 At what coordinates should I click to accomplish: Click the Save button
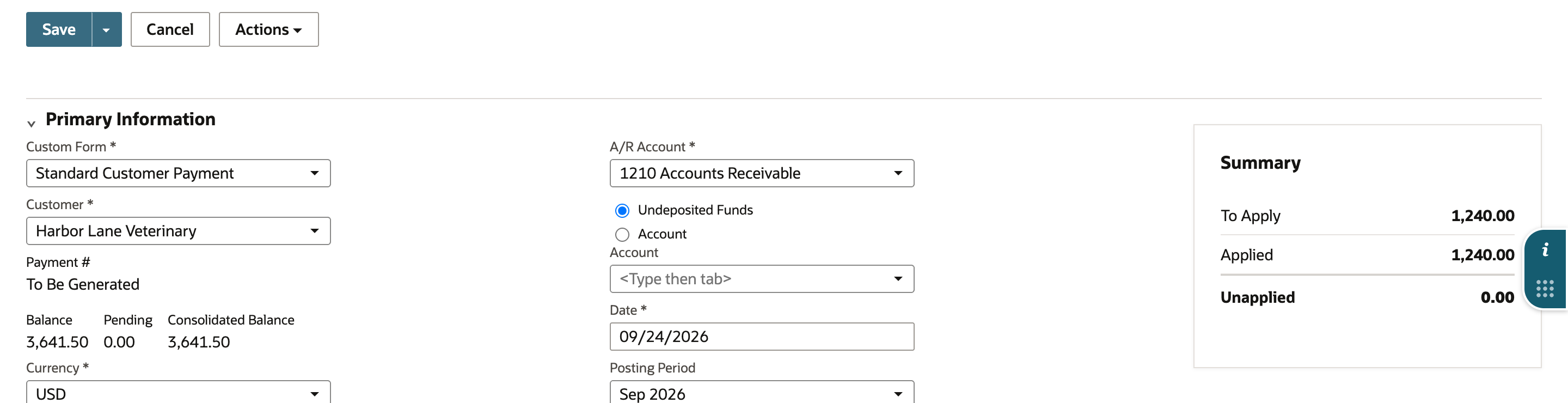tap(58, 29)
